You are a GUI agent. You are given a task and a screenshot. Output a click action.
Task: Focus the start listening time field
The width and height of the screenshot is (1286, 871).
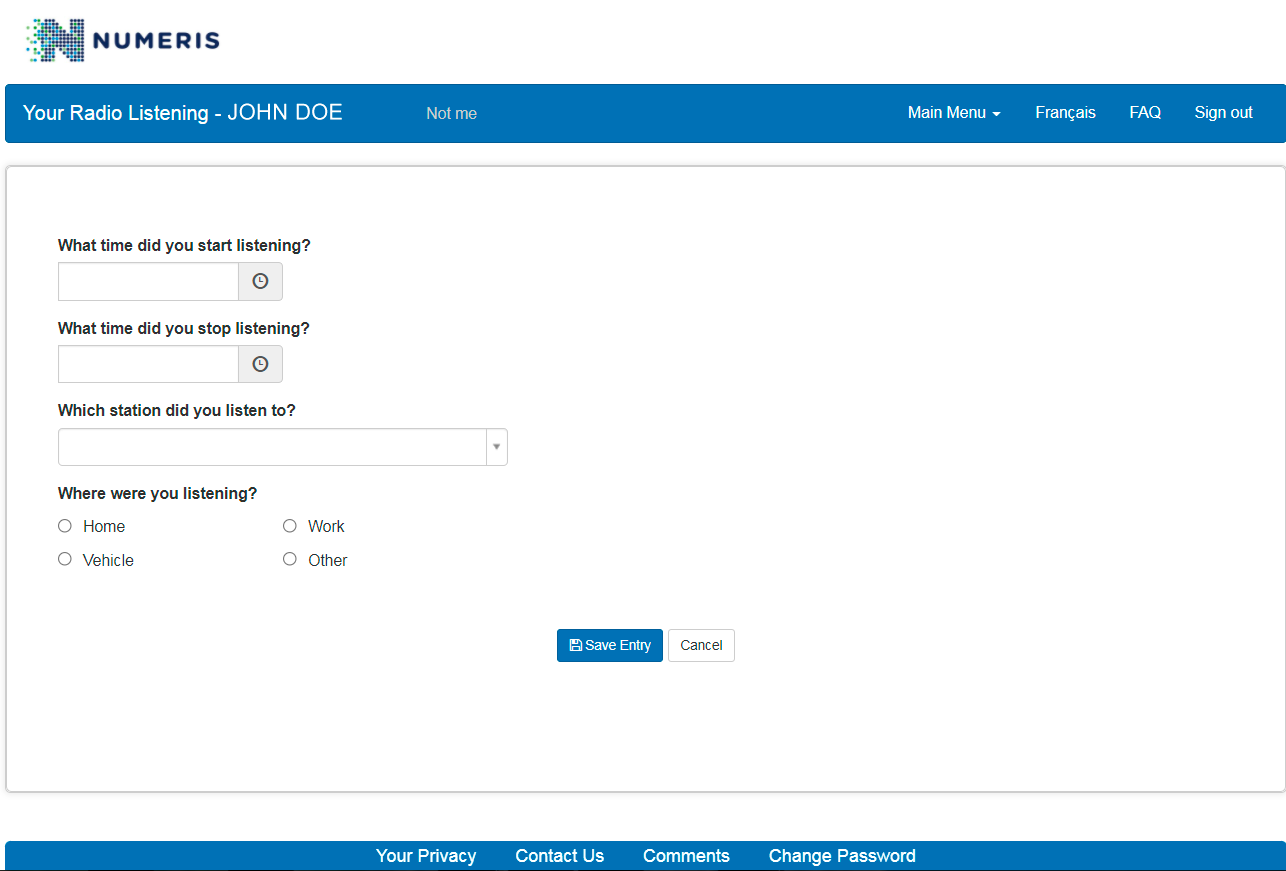148,282
